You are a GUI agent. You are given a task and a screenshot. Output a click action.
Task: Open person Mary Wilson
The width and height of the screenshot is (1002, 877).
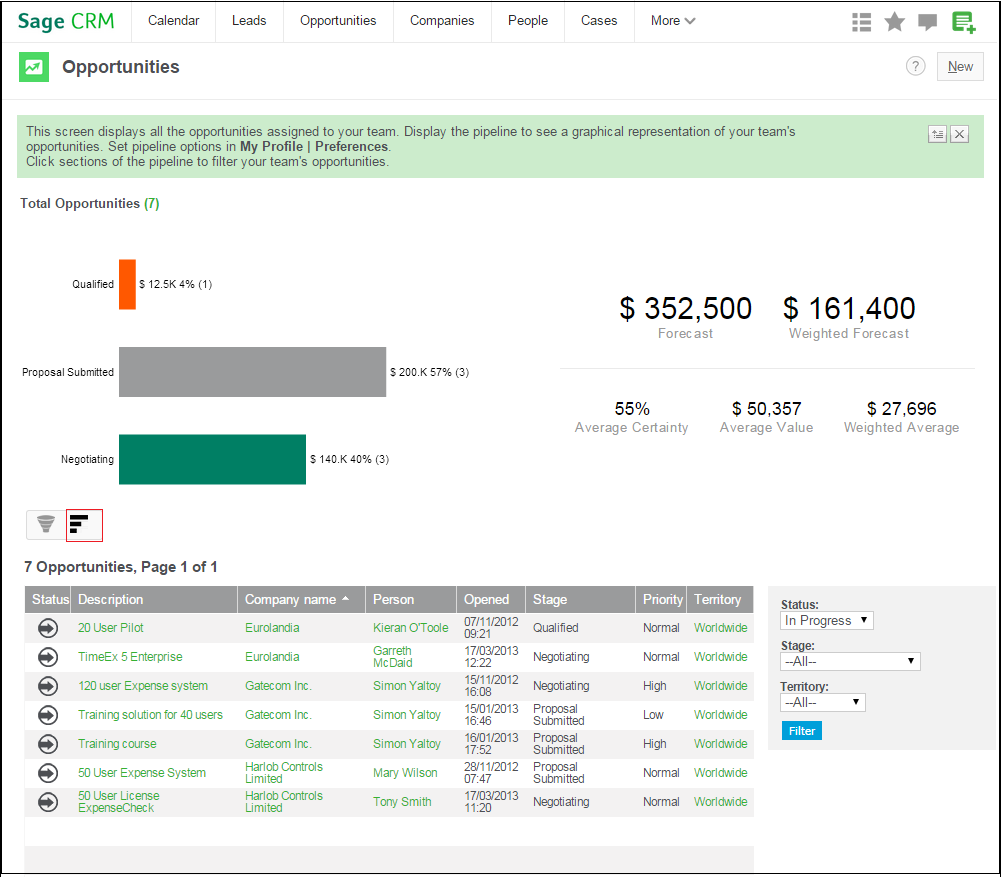click(405, 773)
